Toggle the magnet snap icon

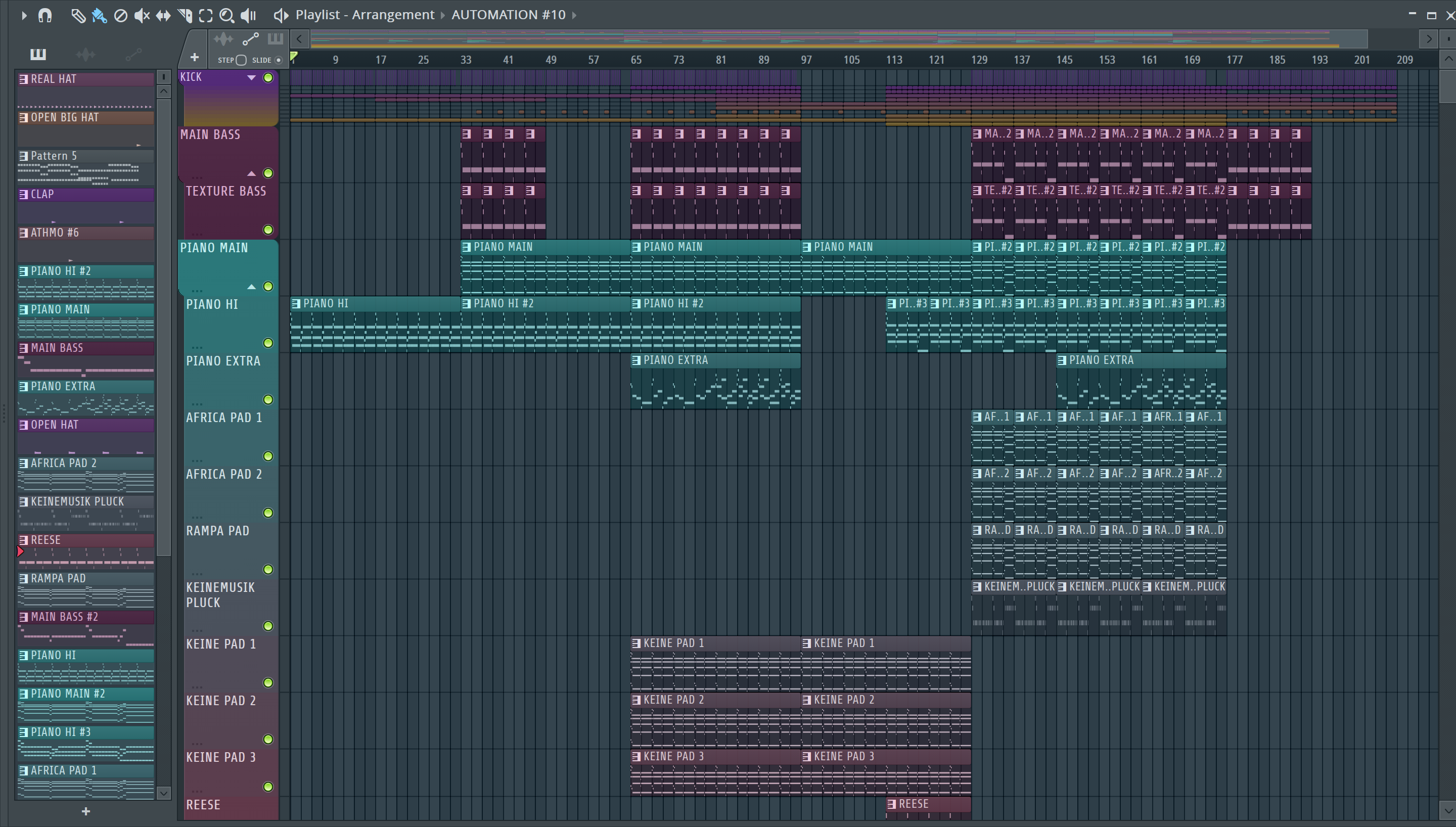[x=45, y=15]
